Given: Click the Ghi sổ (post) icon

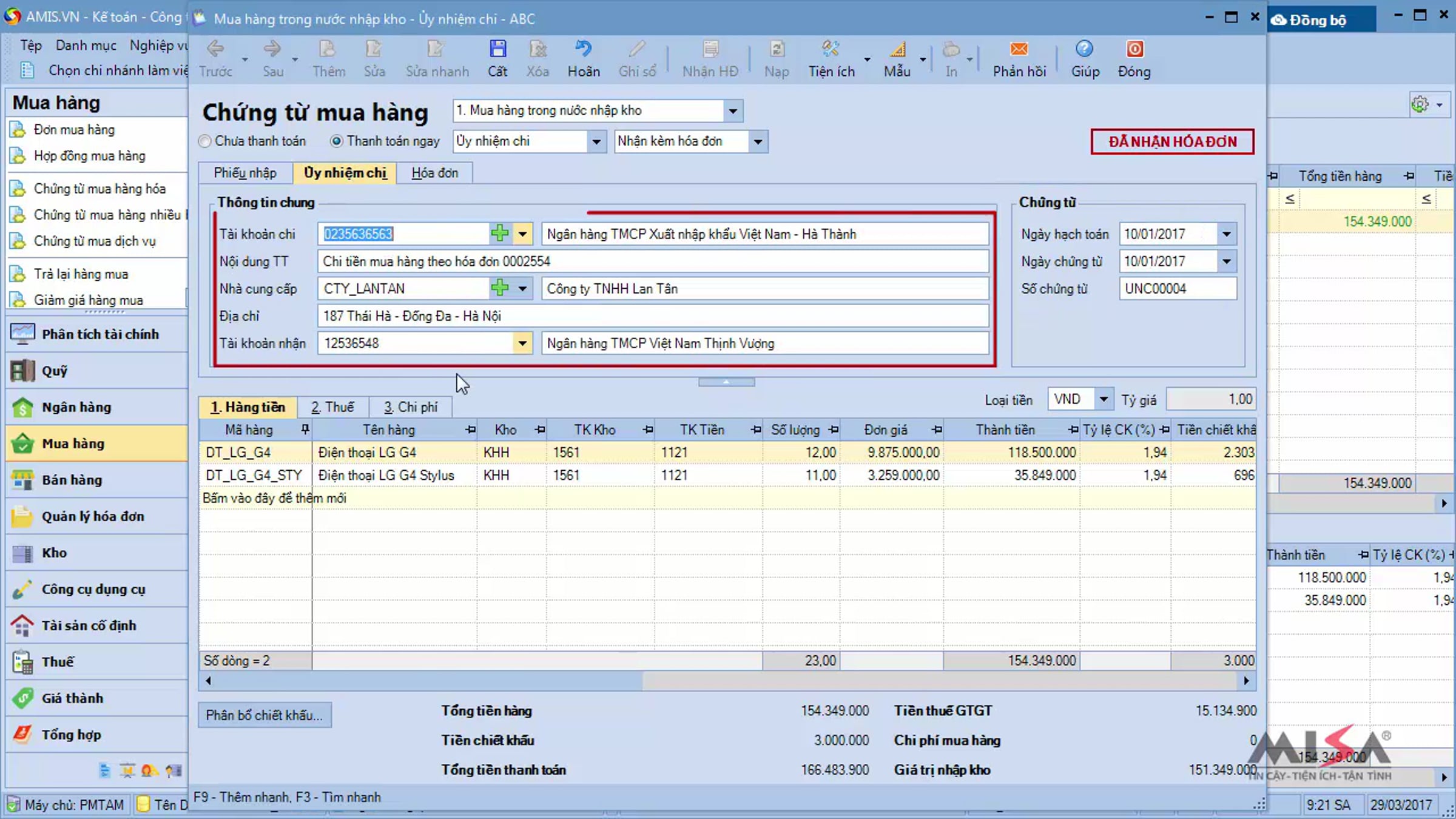Looking at the screenshot, I should coord(636,49).
